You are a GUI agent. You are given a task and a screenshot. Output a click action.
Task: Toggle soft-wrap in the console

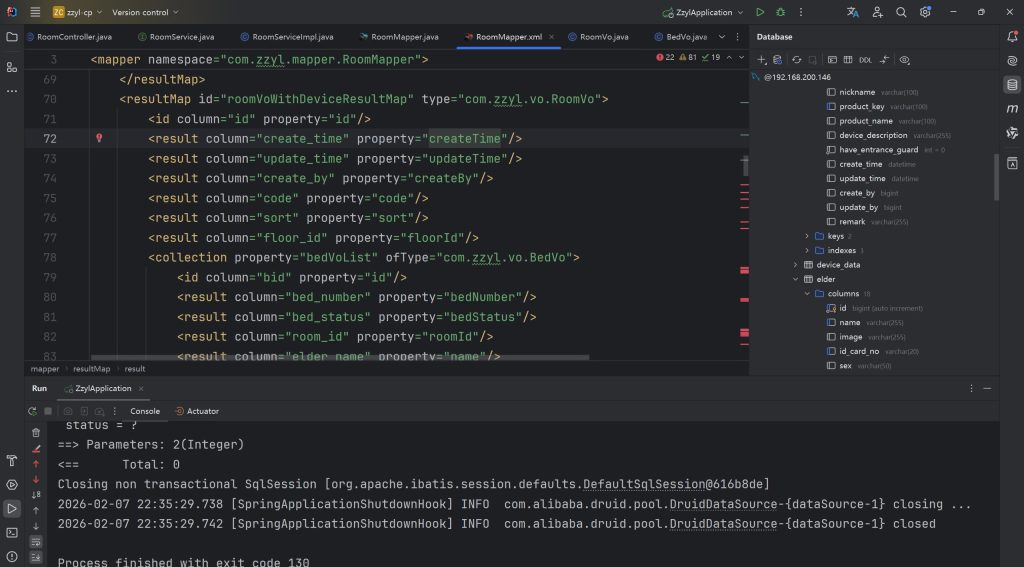point(36,542)
